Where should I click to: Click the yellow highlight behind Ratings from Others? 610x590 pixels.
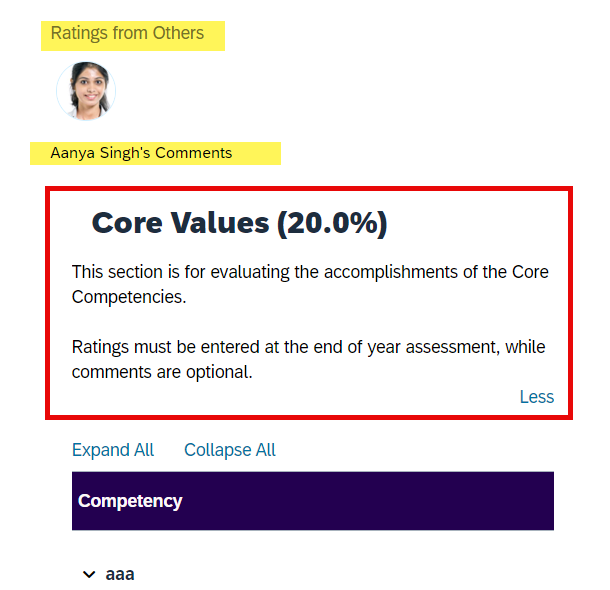click(x=133, y=36)
